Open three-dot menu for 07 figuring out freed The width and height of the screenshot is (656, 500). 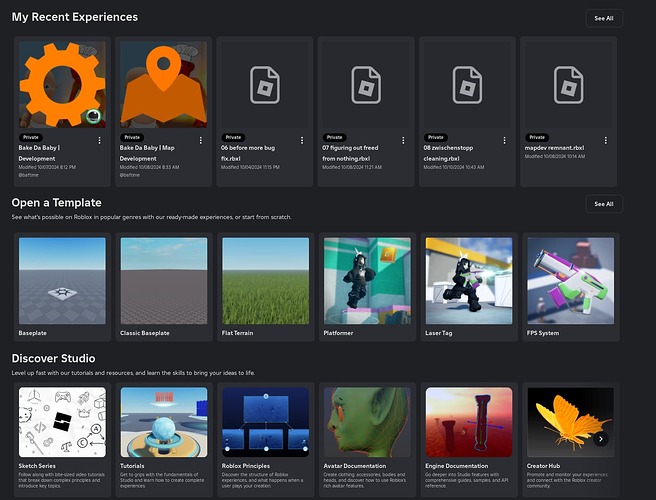point(403,141)
